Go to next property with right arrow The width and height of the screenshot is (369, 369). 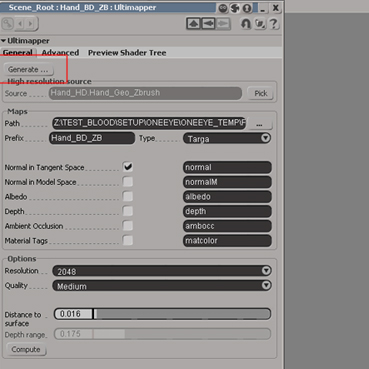[x=30, y=24]
